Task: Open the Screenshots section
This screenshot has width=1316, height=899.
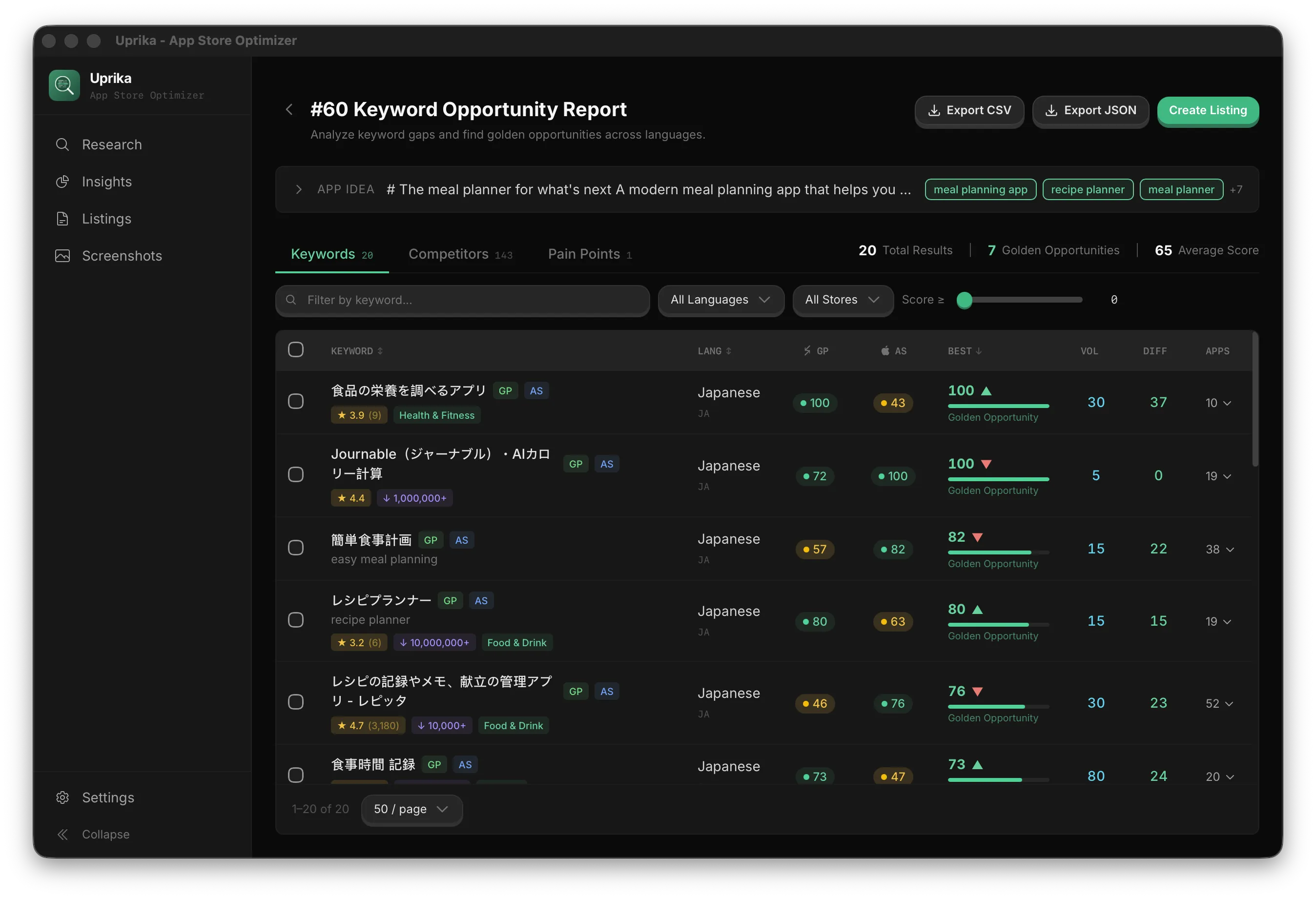Action: [122, 255]
